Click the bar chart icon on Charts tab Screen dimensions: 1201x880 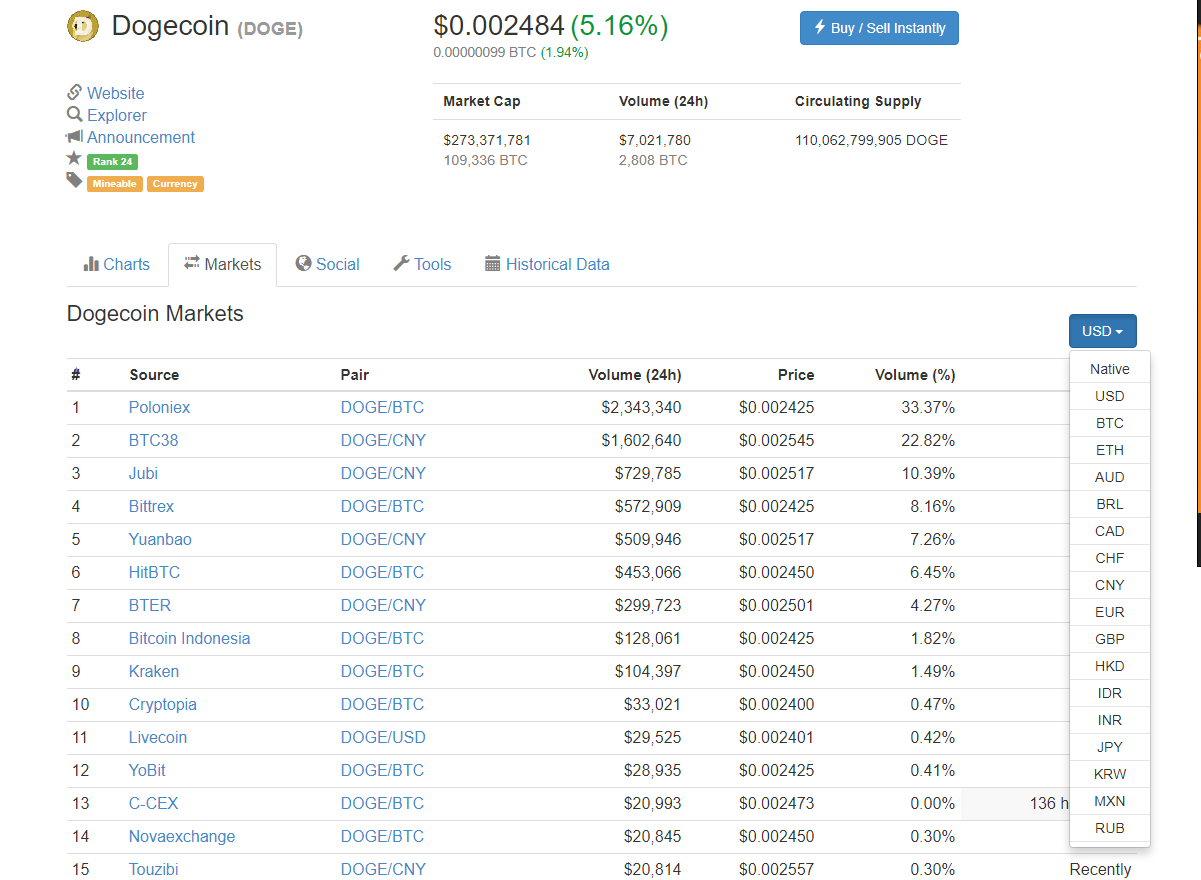(x=91, y=264)
